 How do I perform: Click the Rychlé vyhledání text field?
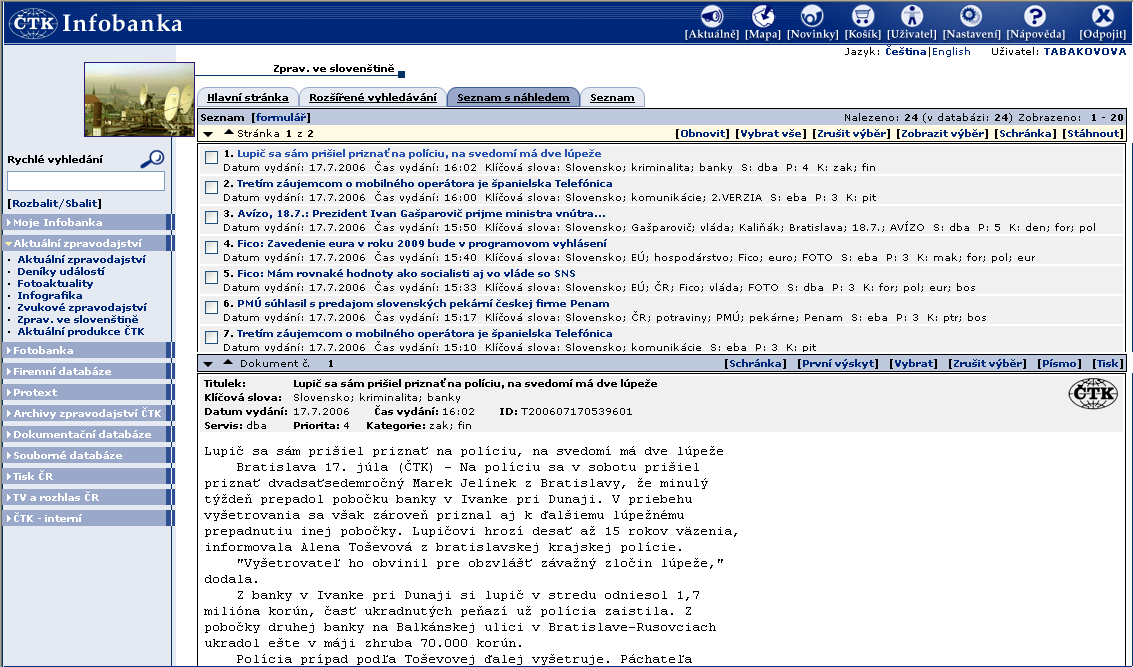click(x=86, y=181)
